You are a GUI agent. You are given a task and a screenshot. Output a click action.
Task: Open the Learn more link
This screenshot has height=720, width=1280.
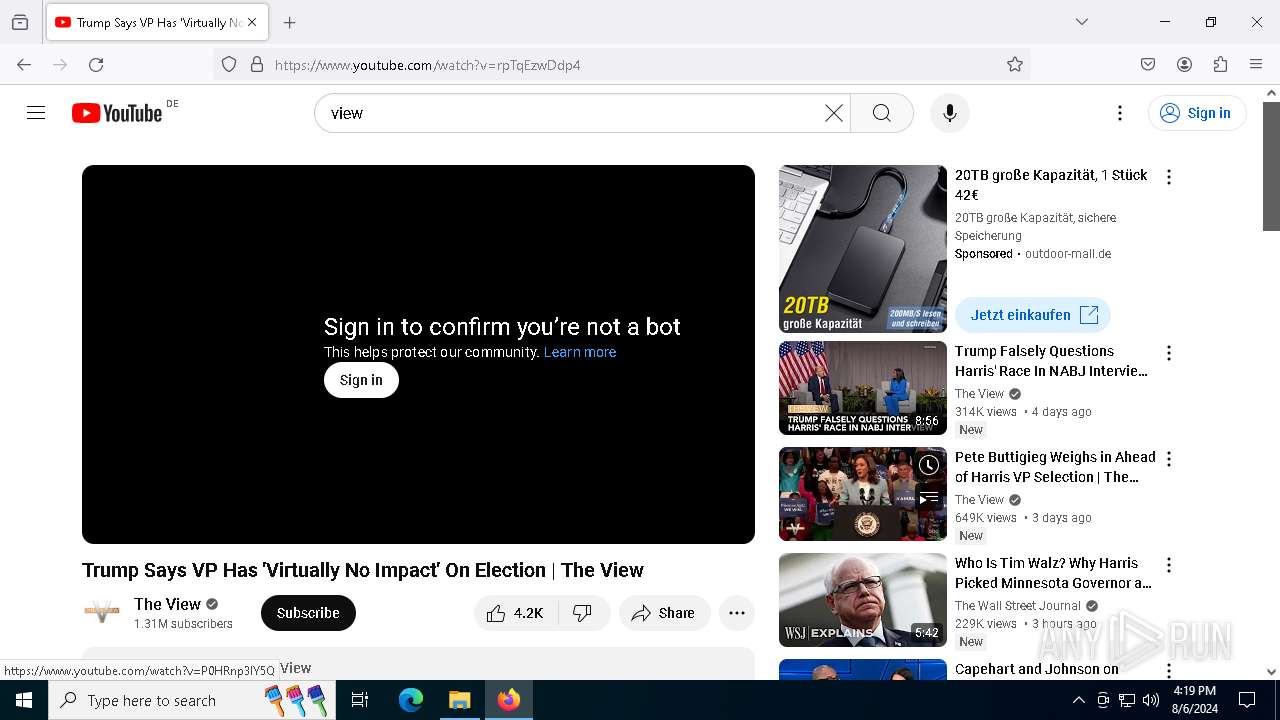point(580,352)
